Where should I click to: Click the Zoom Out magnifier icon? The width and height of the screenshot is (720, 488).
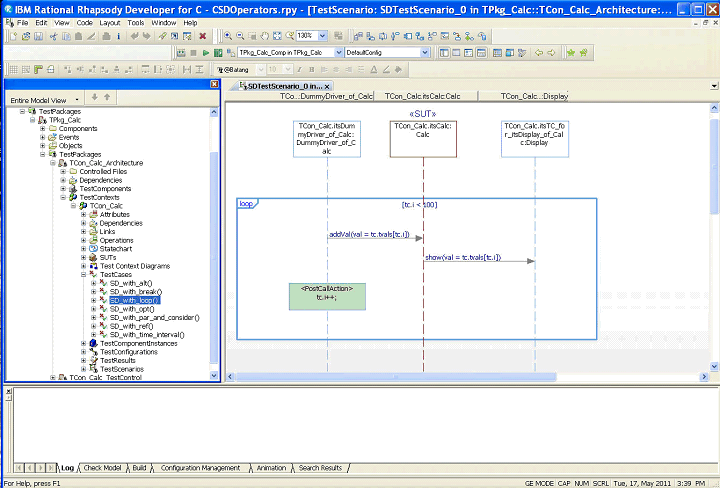[x=240, y=36]
